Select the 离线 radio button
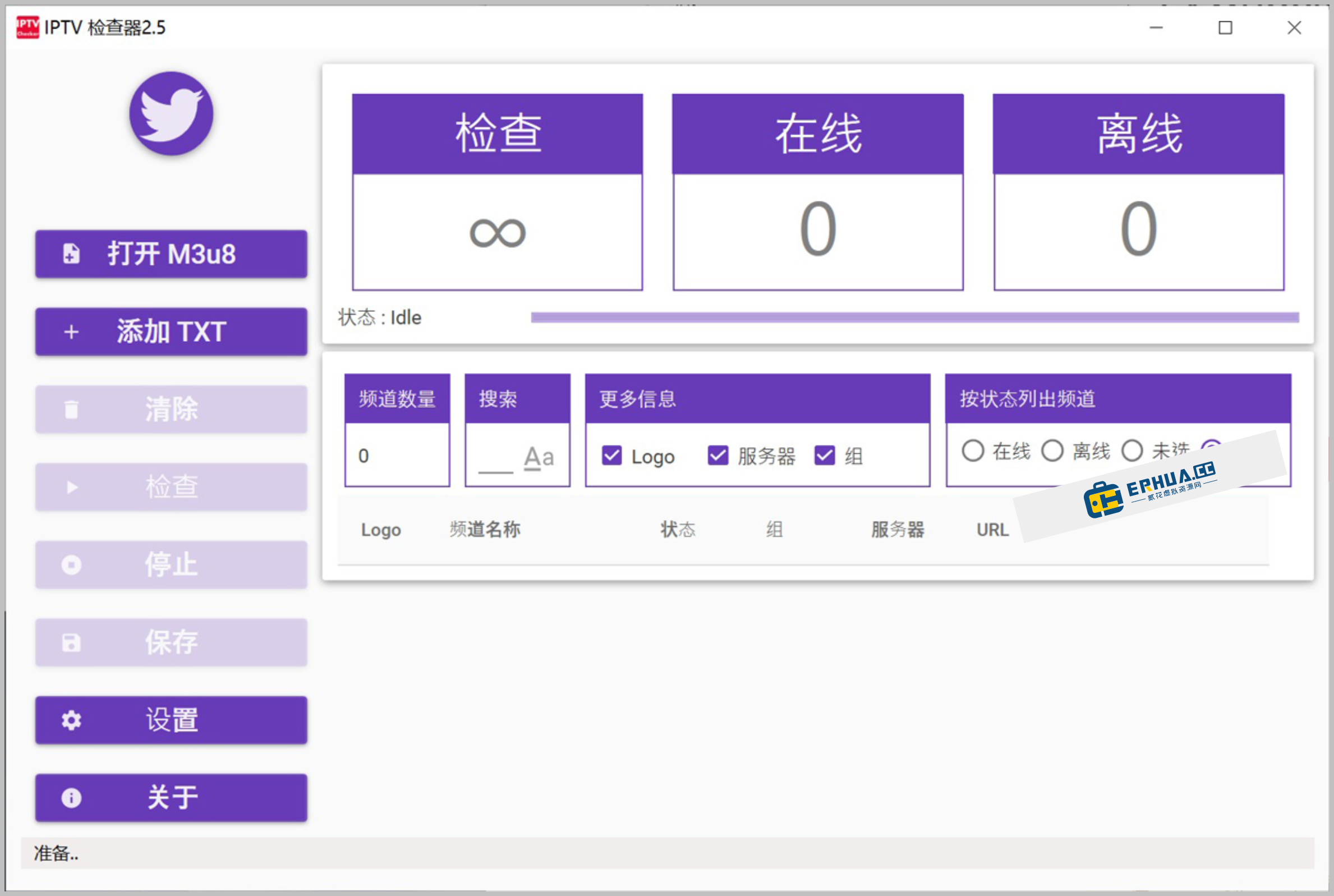The width and height of the screenshot is (1334, 896). [1052, 451]
